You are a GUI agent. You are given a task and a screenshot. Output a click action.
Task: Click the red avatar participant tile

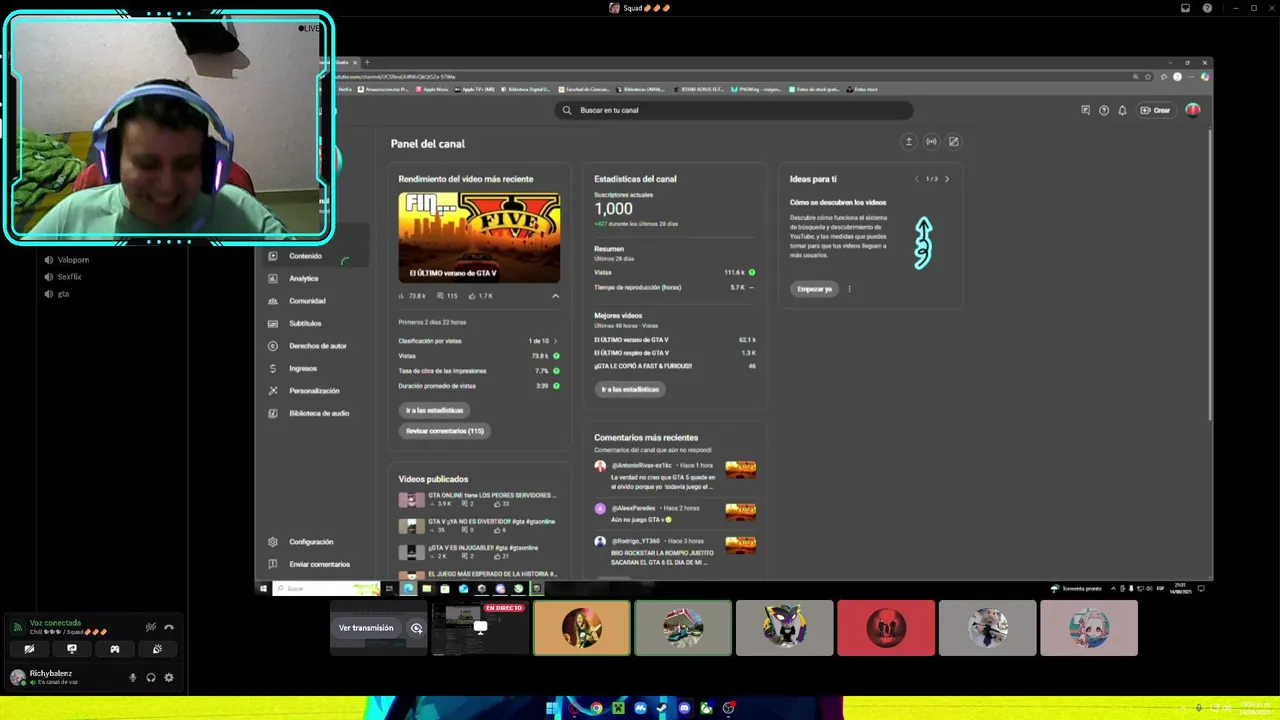pyautogui.click(x=886, y=628)
